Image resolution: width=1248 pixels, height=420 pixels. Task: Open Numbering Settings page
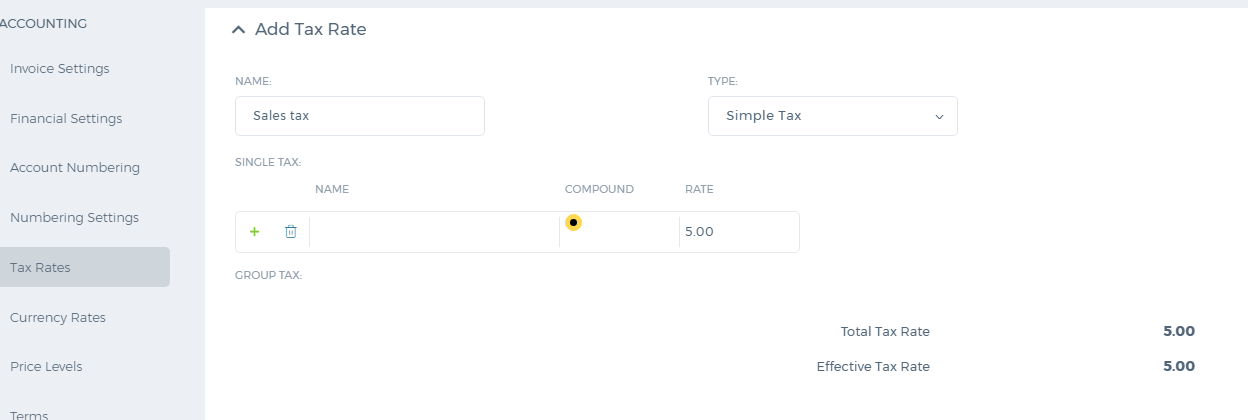[74, 218]
